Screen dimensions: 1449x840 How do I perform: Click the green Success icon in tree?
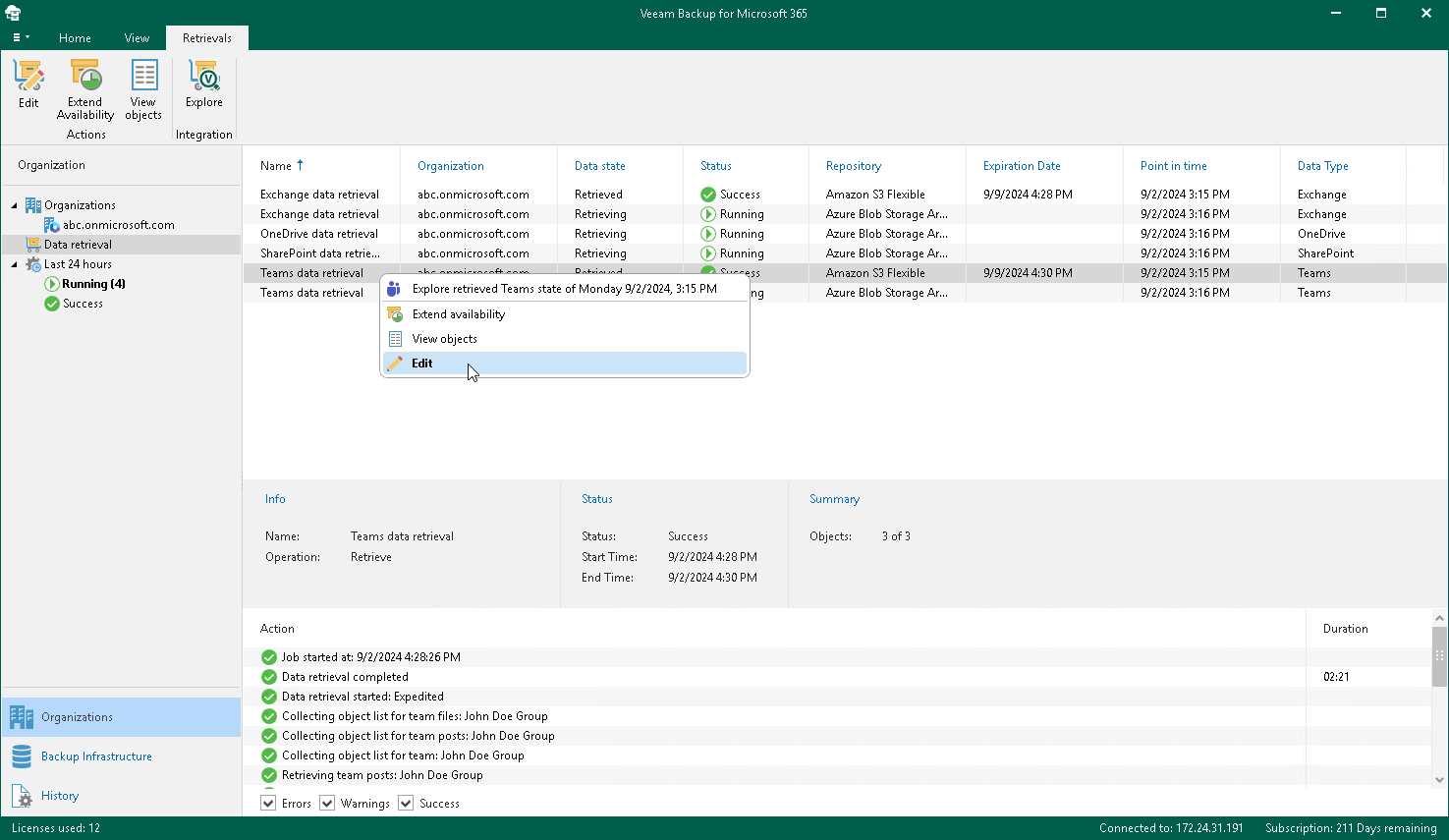tap(52, 304)
